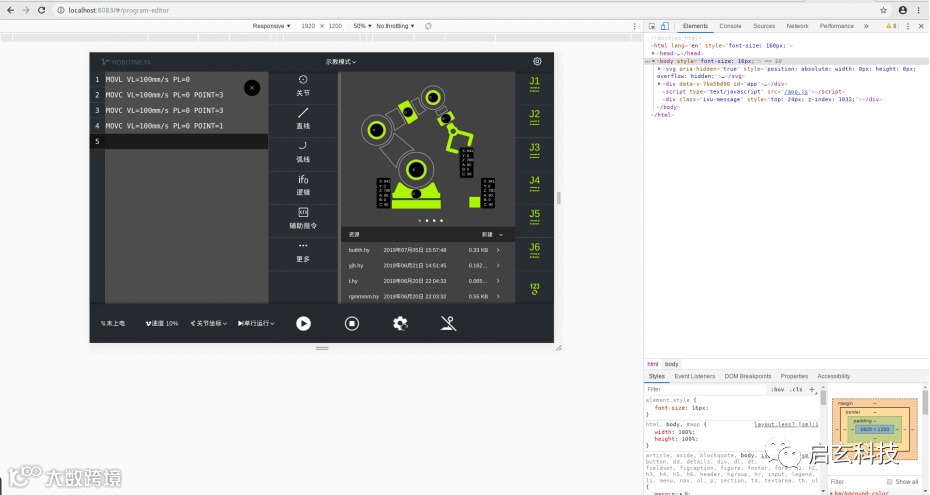The height and width of the screenshot is (495, 930).
Task: Open the Accessibility tab
Action: (x=833, y=376)
